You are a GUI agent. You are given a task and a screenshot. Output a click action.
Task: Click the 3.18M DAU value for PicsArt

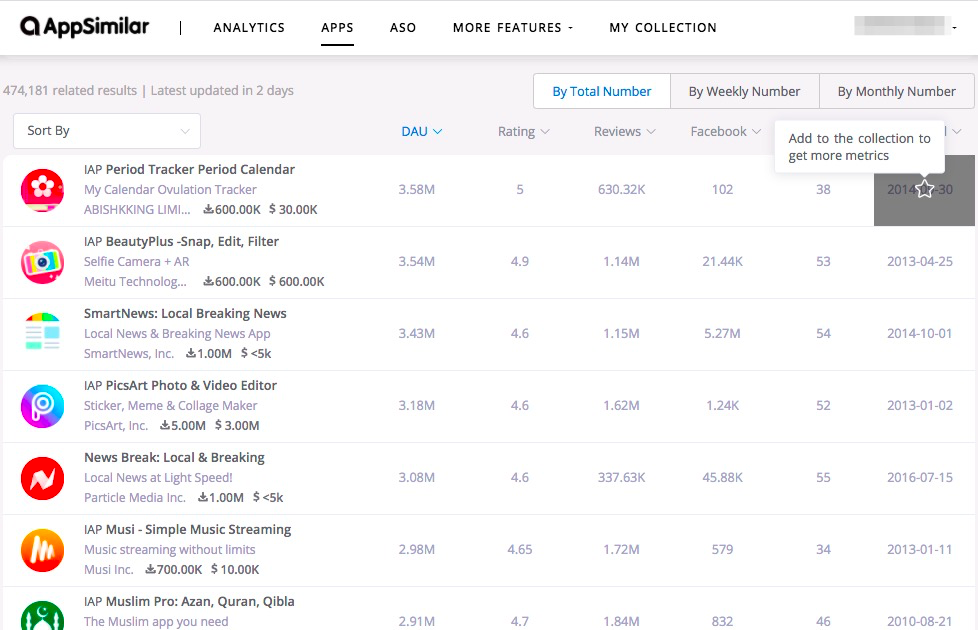click(417, 406)
